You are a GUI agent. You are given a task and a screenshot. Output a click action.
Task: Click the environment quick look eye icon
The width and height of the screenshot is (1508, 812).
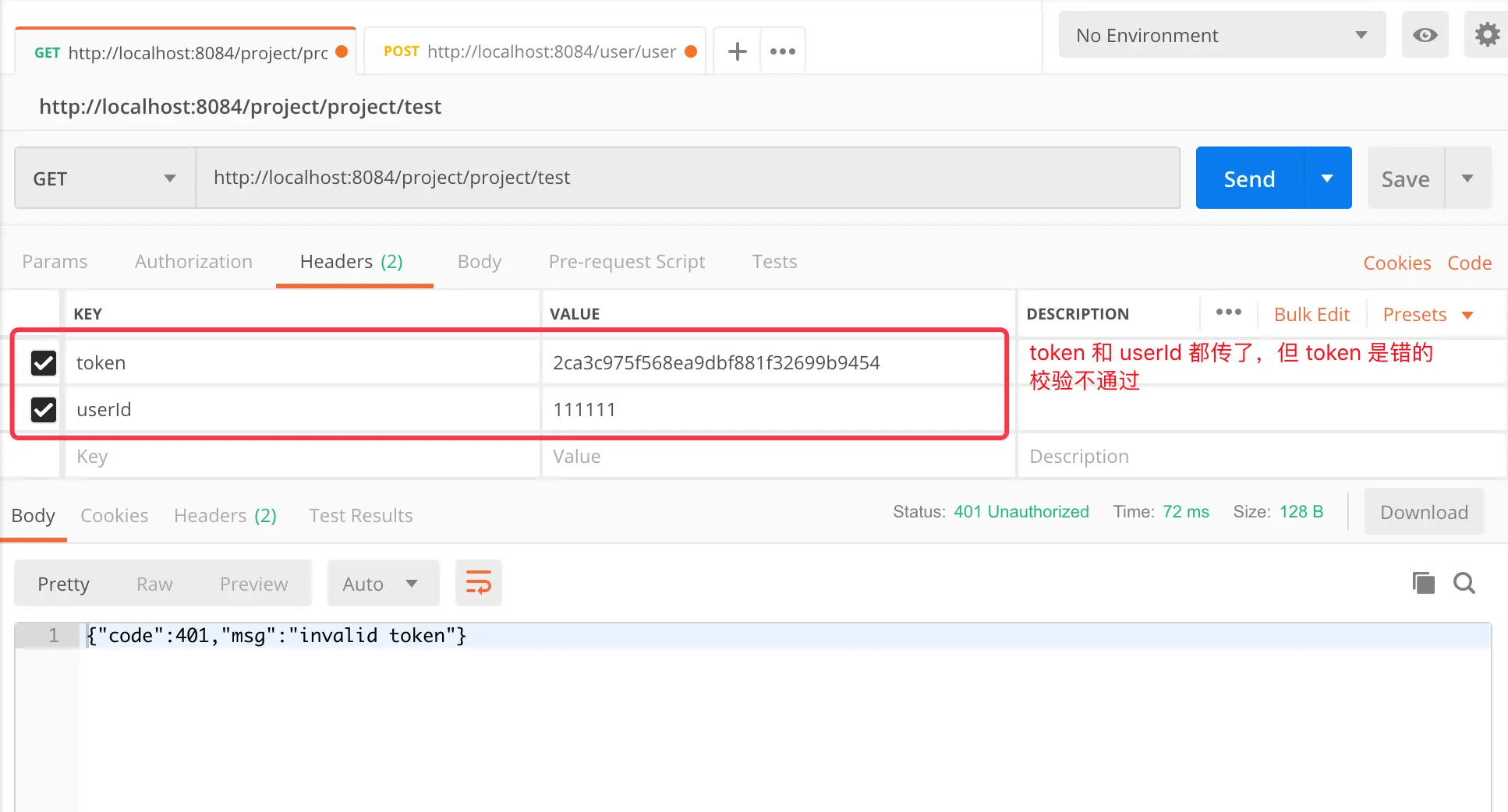tap(1425, 35)
